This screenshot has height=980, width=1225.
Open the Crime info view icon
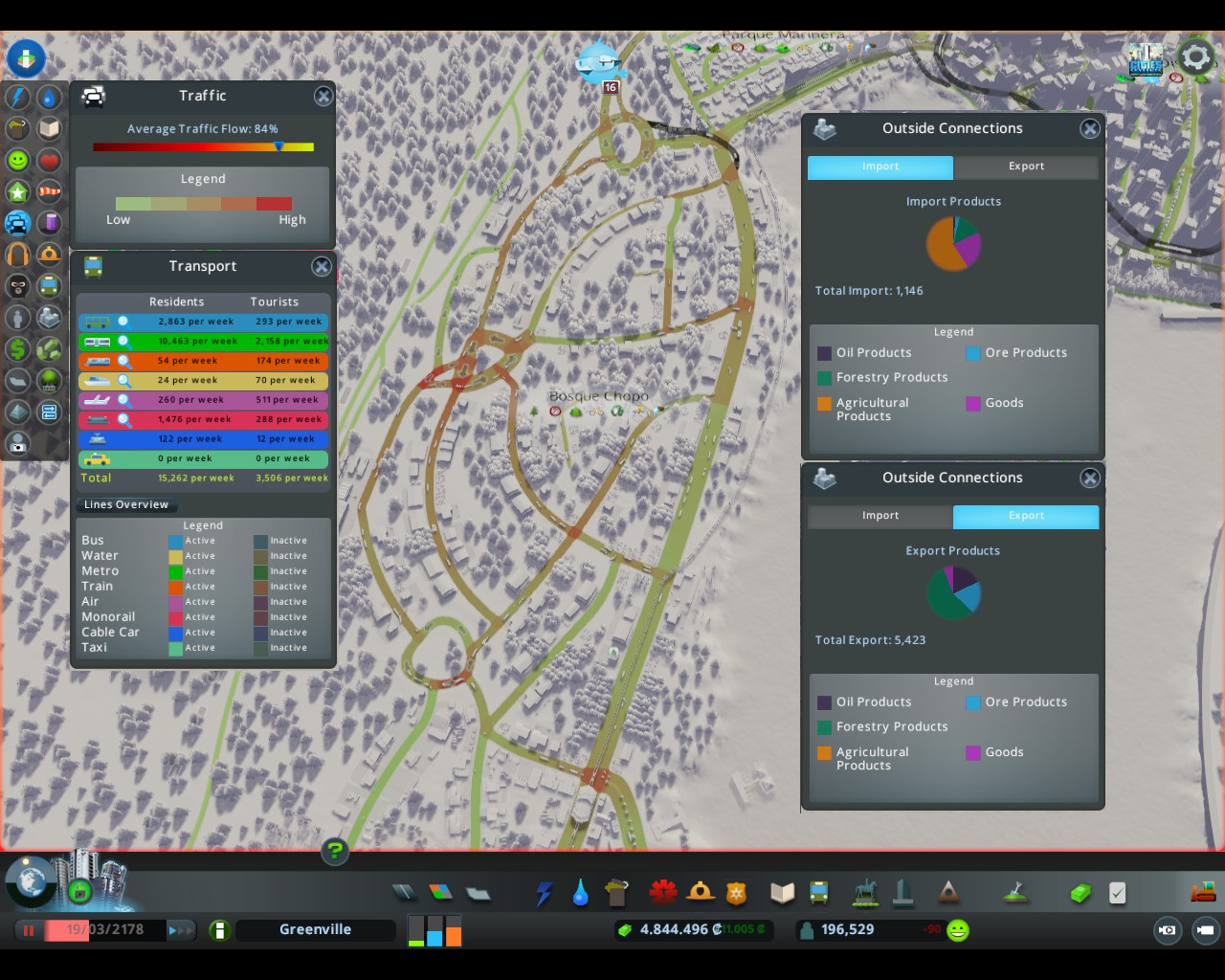point(18,286)
